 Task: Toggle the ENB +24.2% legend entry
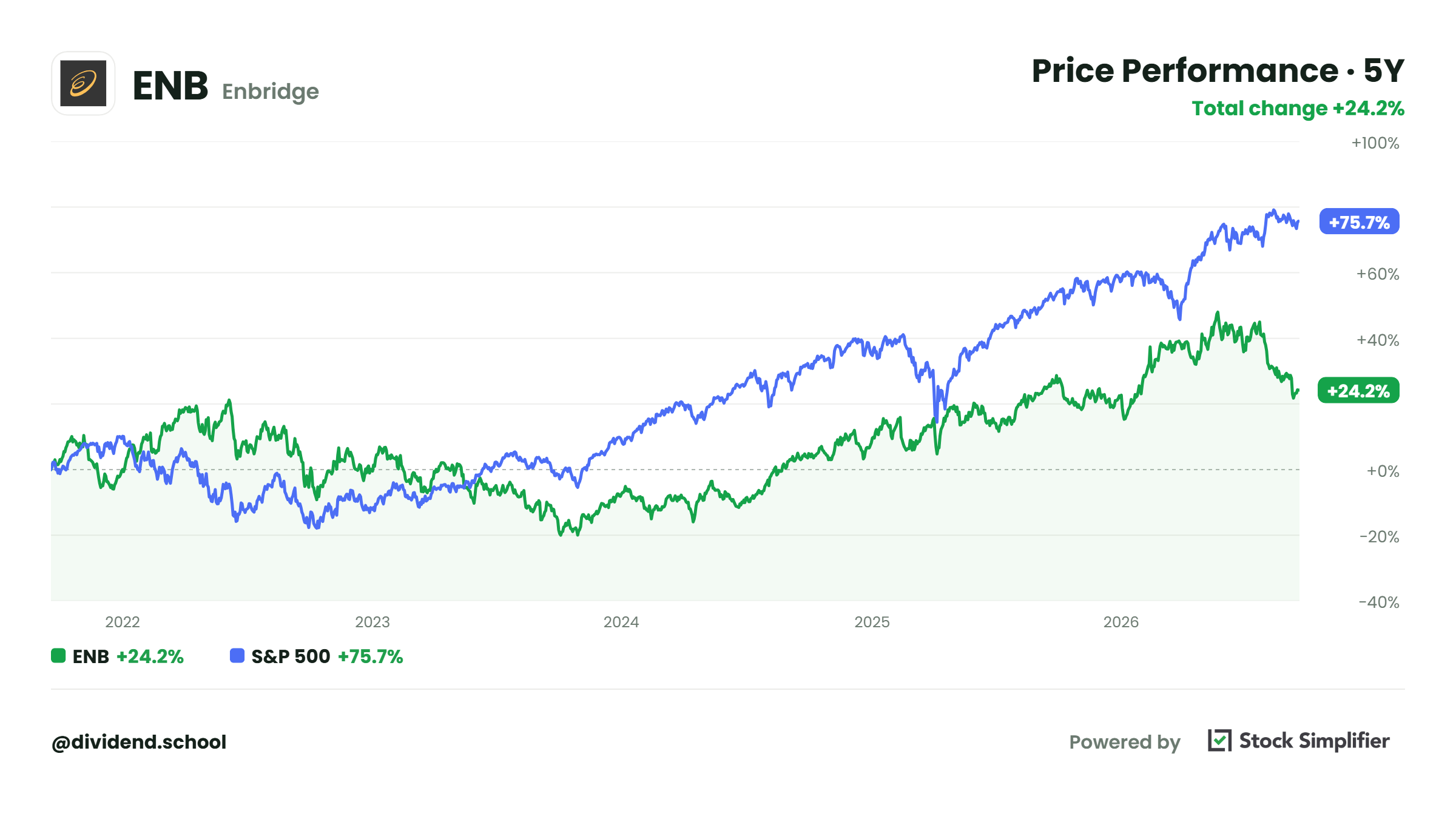[x=117, y=656]
